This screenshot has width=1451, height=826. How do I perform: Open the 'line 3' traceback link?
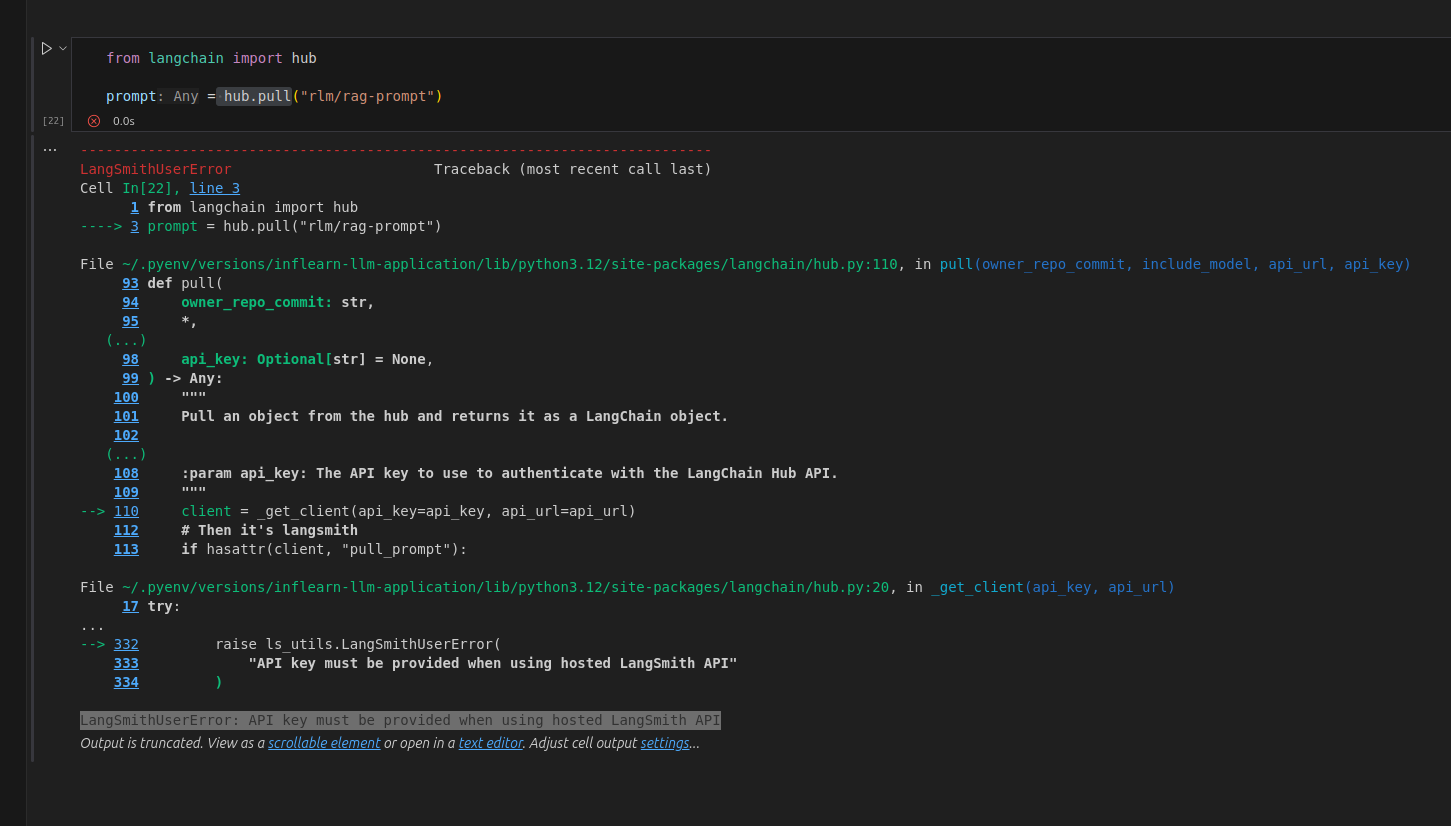point(215,188)
